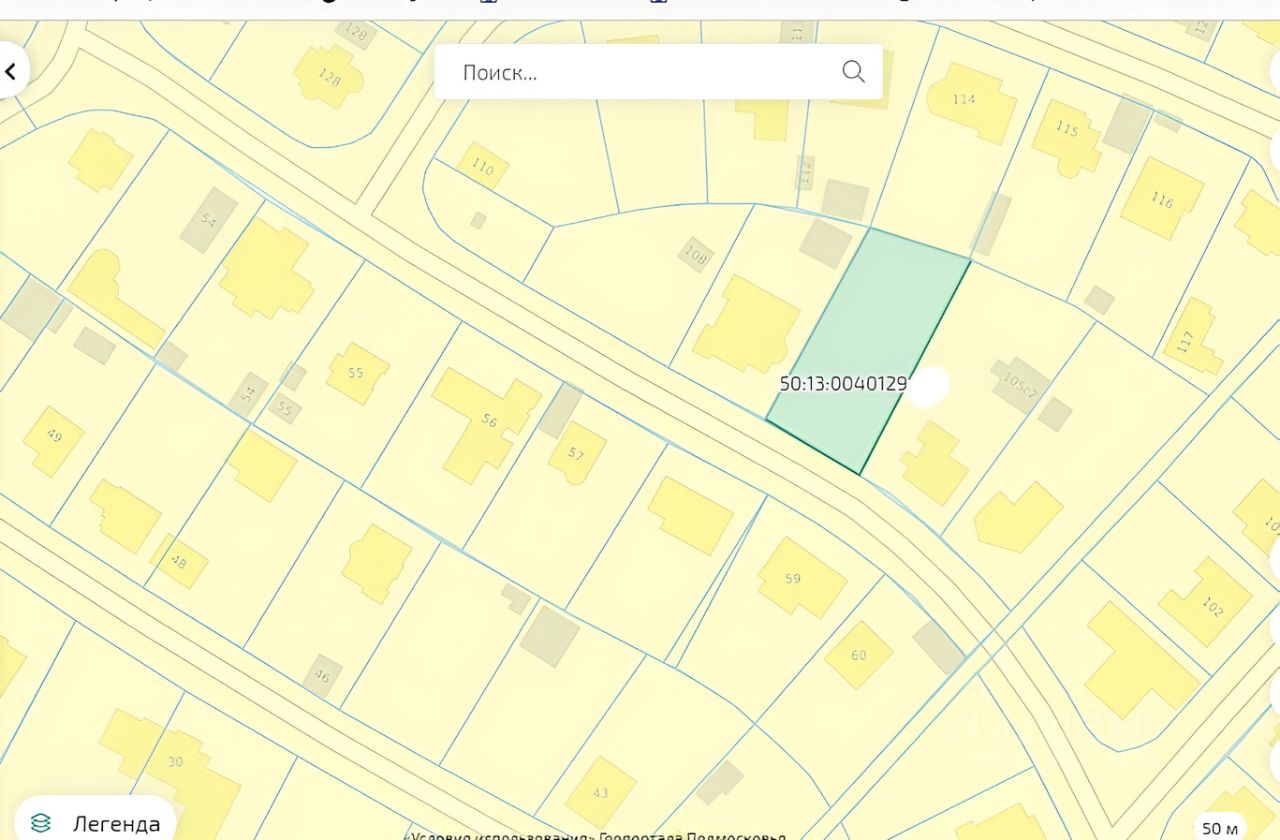Click house number 115 on map
Image resolution: width=1280 pixels, height=840 pixels.
point(1067,128)
